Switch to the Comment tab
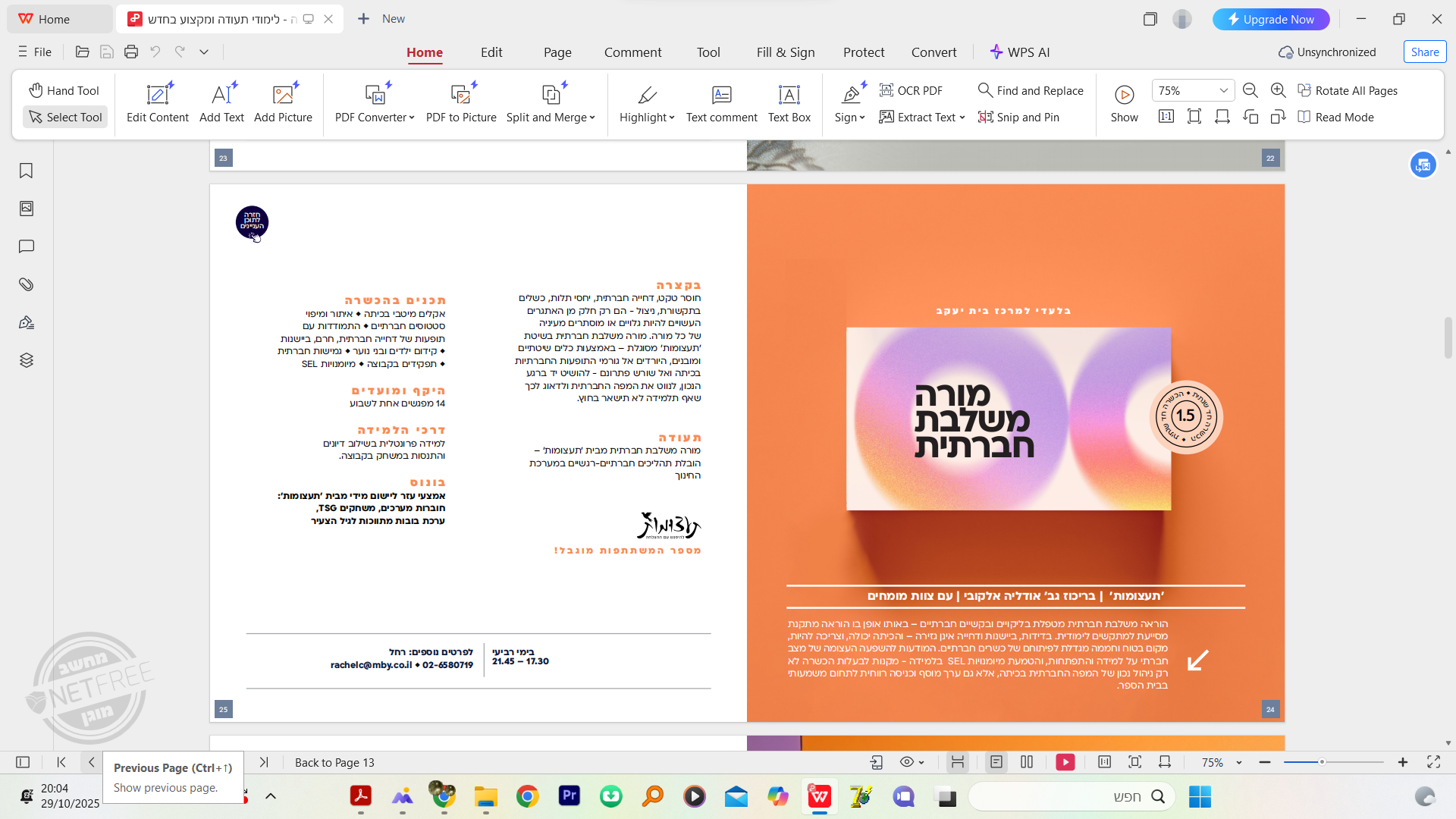 pyautogui.click(x=632, y=52)
